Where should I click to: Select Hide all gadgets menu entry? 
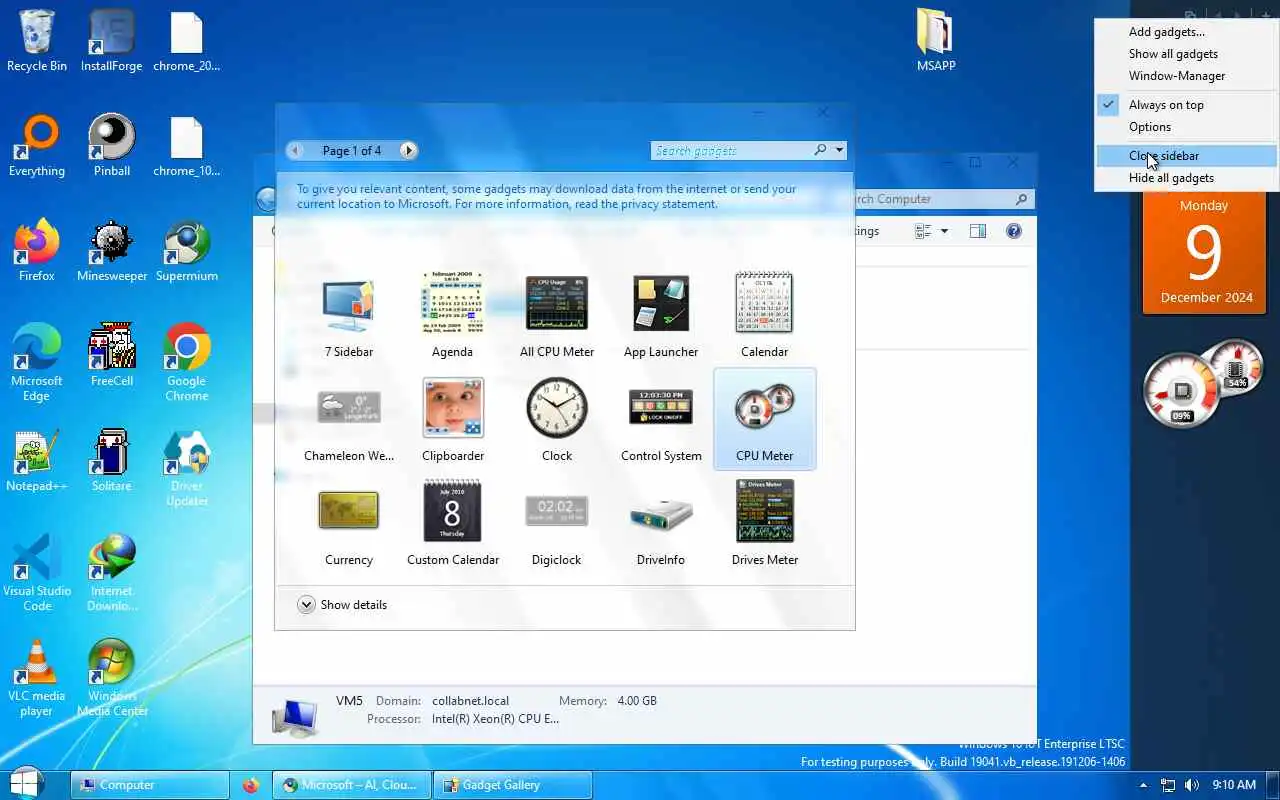tap(1187, 178)
